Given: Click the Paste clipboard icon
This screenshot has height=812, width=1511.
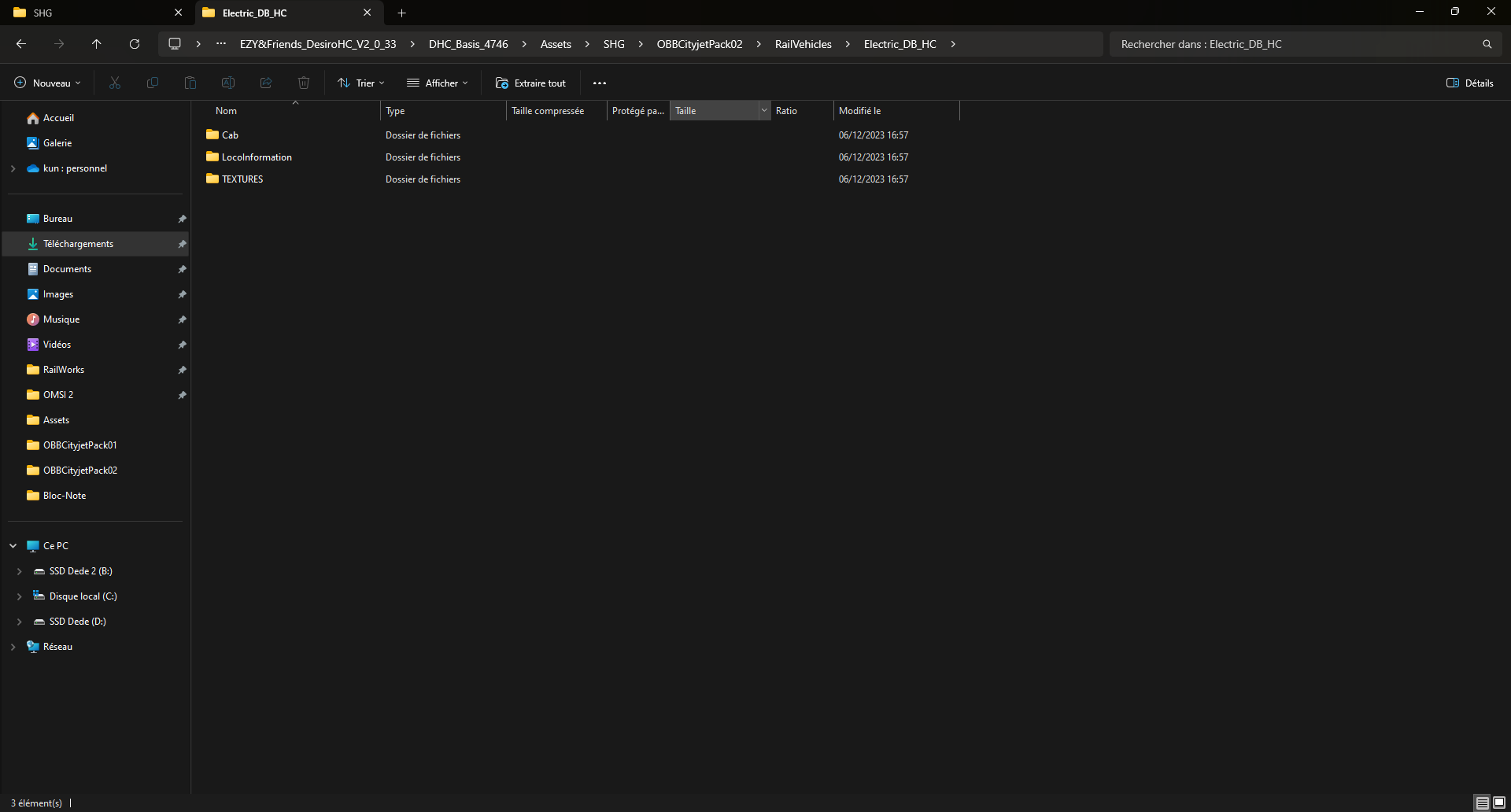Looking at the screenshot, I should click(x=190, y=83).
